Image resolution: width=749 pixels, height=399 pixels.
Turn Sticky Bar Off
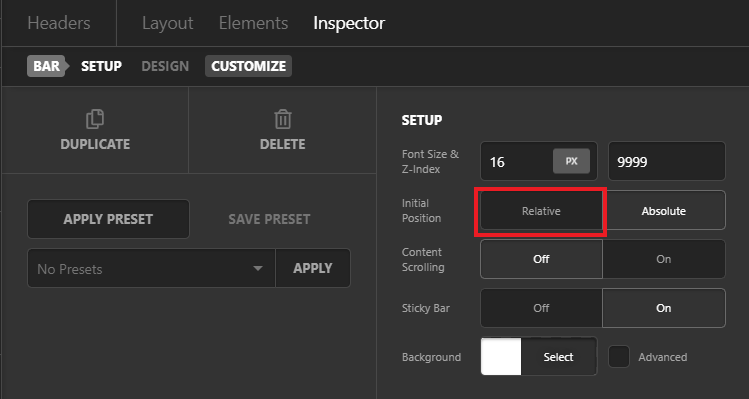point(541,308)
